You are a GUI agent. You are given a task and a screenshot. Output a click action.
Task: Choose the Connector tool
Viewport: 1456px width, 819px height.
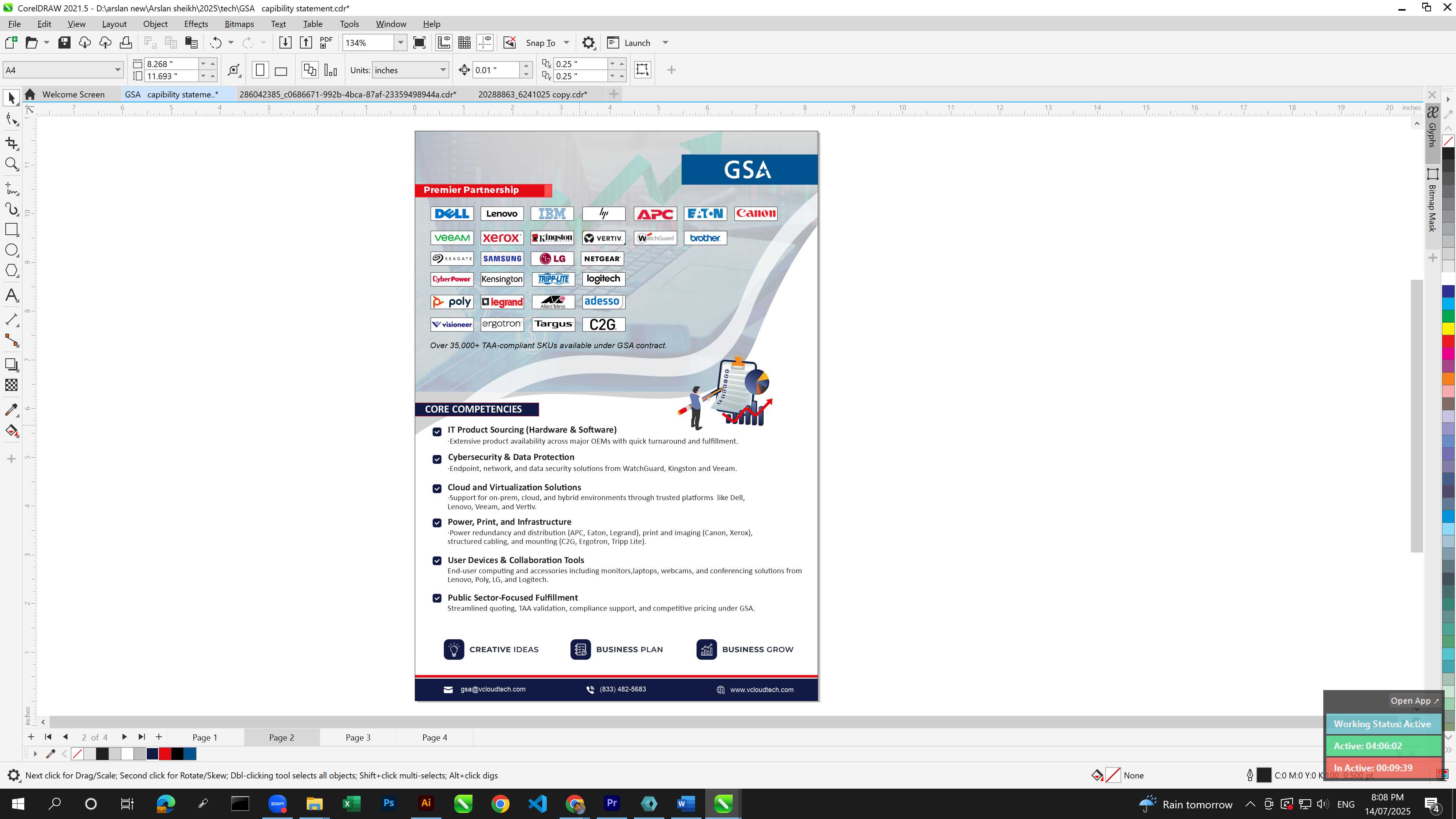point(11,340)
